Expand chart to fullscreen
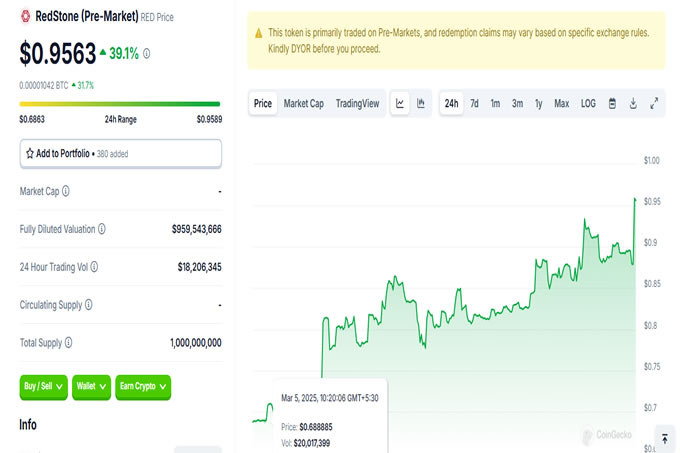Viewport: 680px width, 453px height. (654, 103)
